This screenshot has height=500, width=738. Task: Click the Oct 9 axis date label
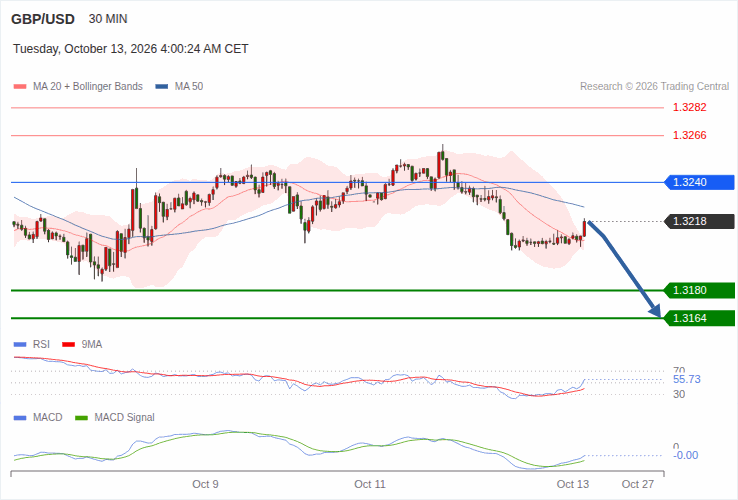click(205, 484)
